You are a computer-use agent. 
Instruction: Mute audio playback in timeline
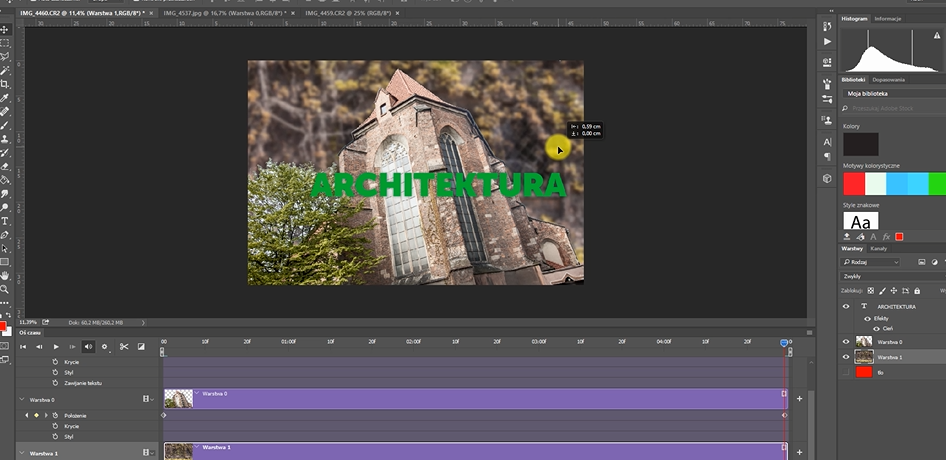[88, 347]
